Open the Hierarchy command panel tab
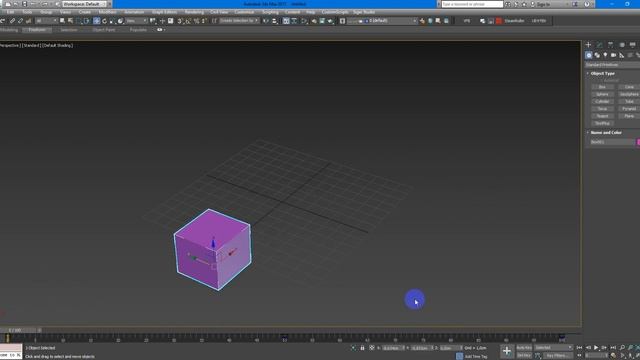 (610, 44)
